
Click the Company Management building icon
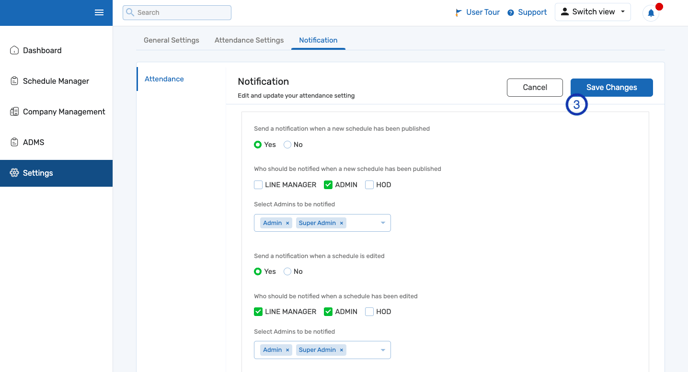point(14,111)
